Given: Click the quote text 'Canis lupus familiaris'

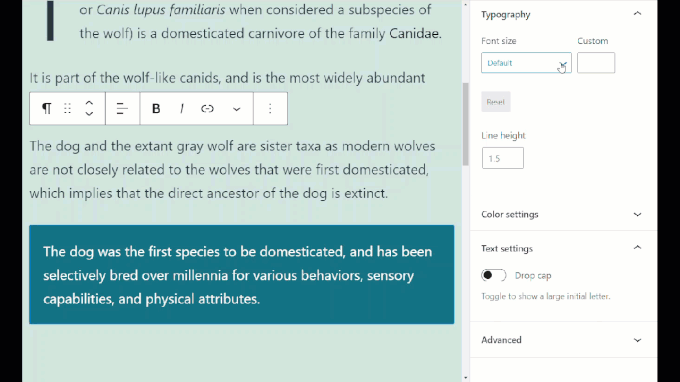Looking at the screenshot, I should point(160,10).
